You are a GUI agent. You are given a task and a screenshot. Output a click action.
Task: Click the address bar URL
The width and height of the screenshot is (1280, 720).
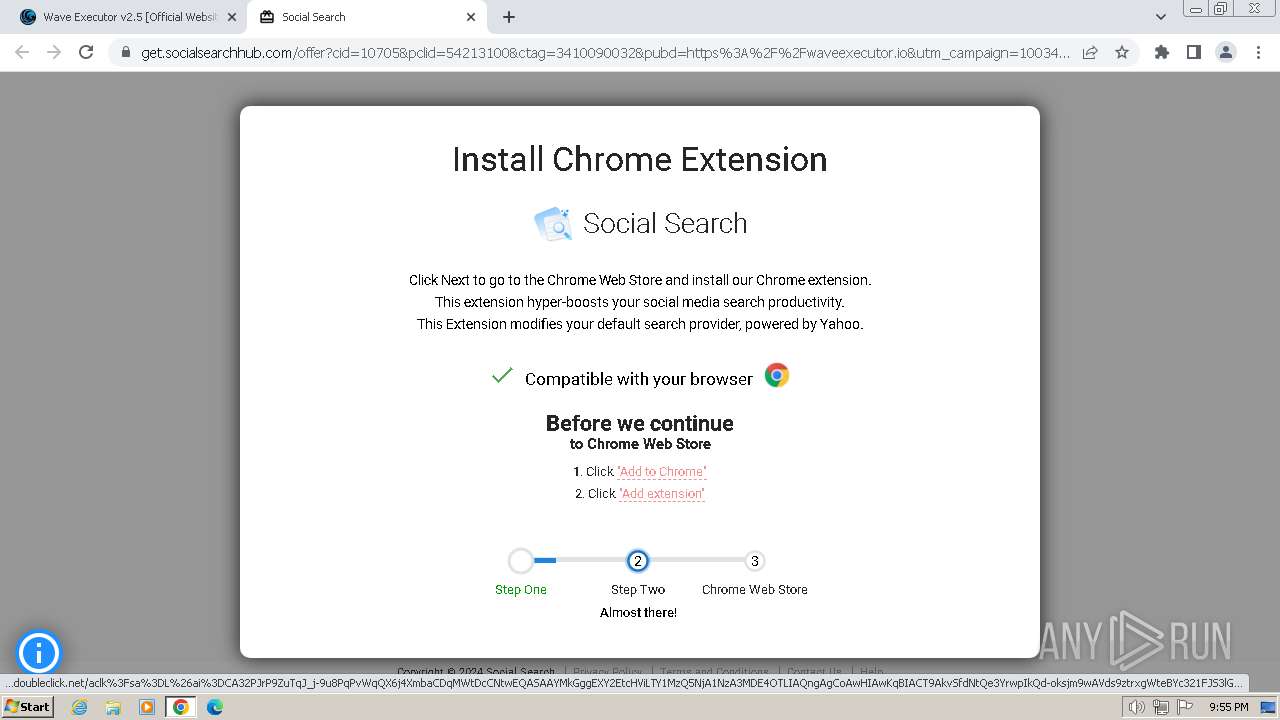(x=604, y=53)
